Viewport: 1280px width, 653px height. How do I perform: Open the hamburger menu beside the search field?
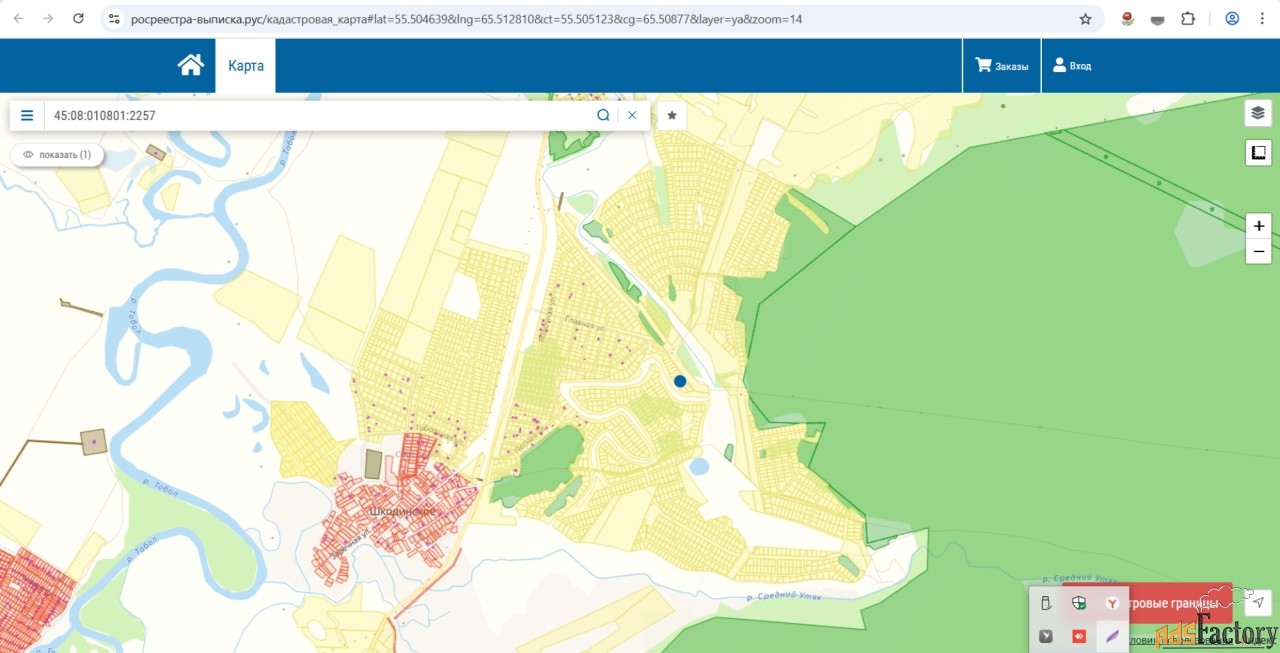pyautogui.click(x=27, y=115)
